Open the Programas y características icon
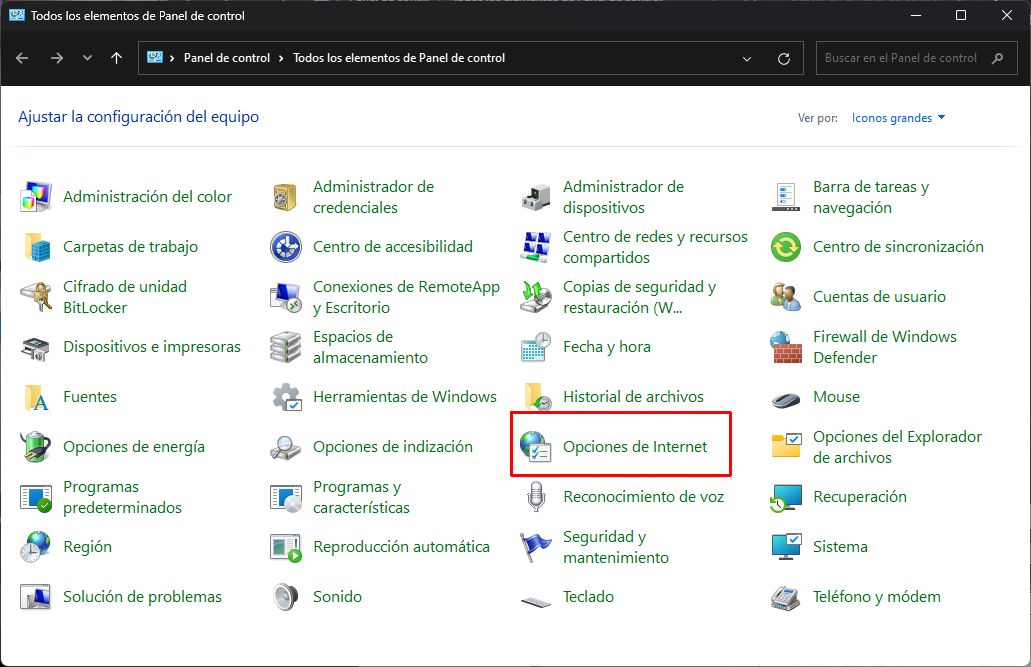This screenshot has width=1031, height=667. (285, 497)
